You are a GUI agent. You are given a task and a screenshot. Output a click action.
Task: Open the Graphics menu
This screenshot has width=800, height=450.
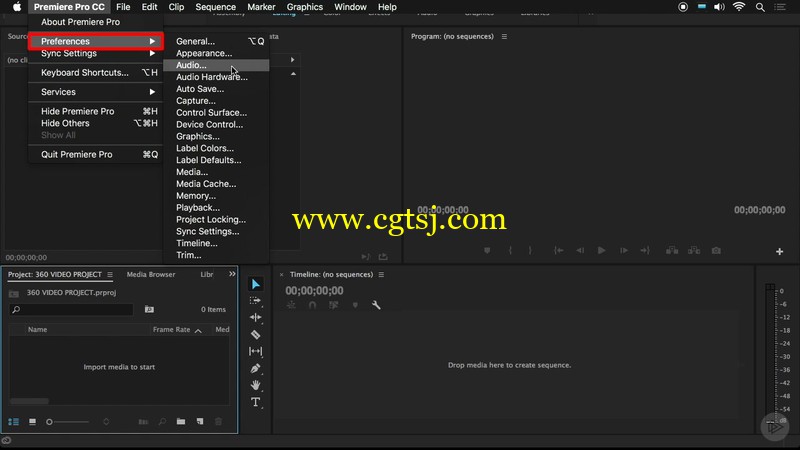click(x=304, y=7)
